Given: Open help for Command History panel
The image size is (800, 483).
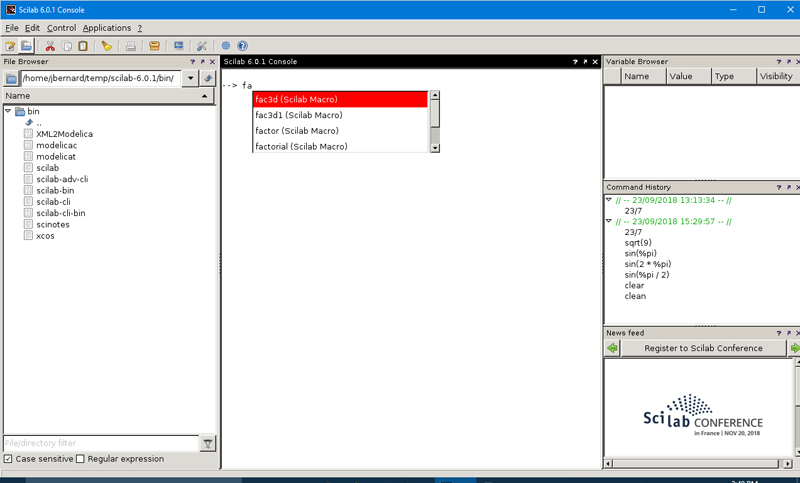Looking at the screenshot, I should pyautogui.click(x=779, y=187).
